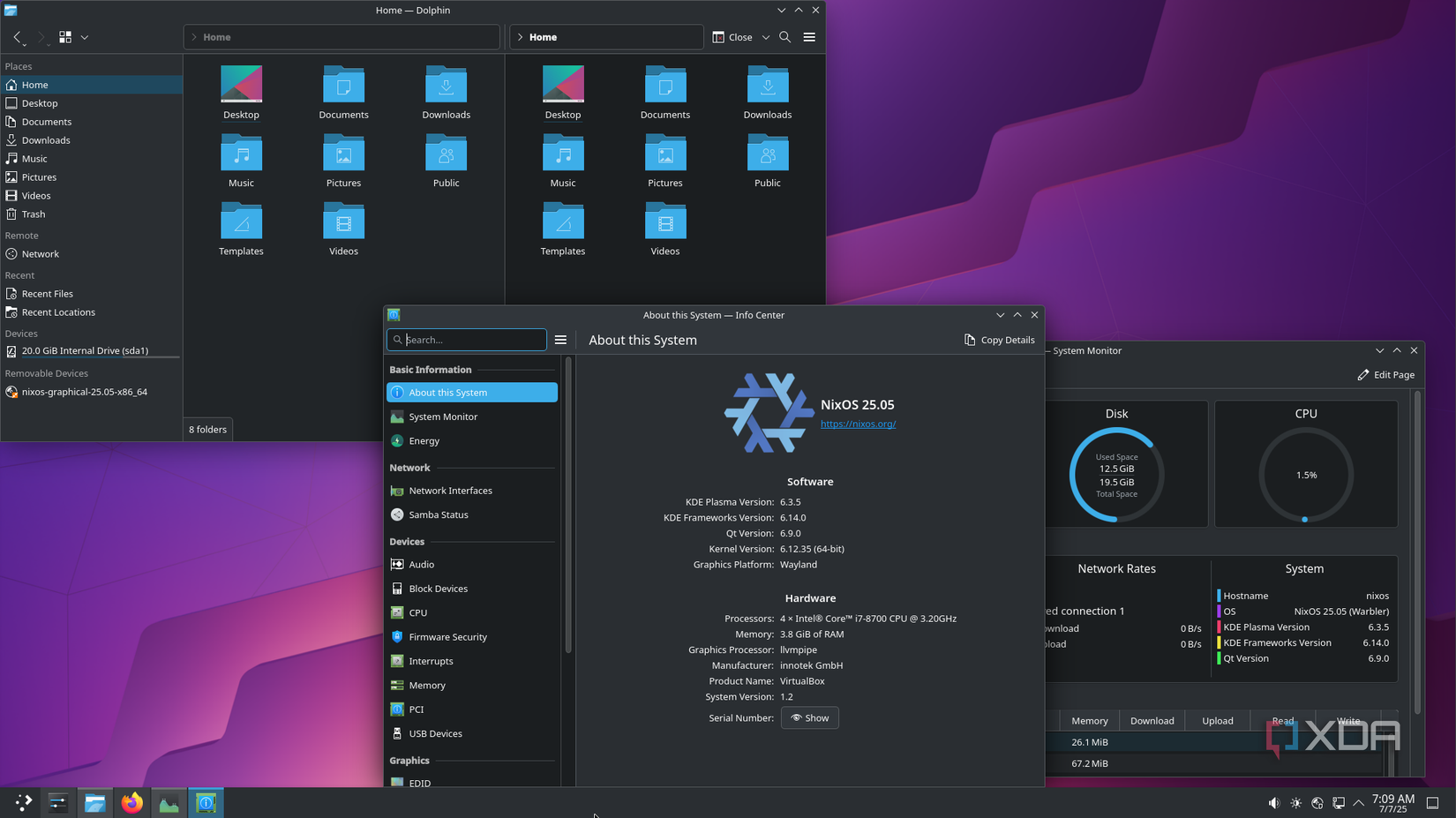Launch Firefox from the taskbar
Viewport: 1456px width, 818px height.
[x=132, y=803]
